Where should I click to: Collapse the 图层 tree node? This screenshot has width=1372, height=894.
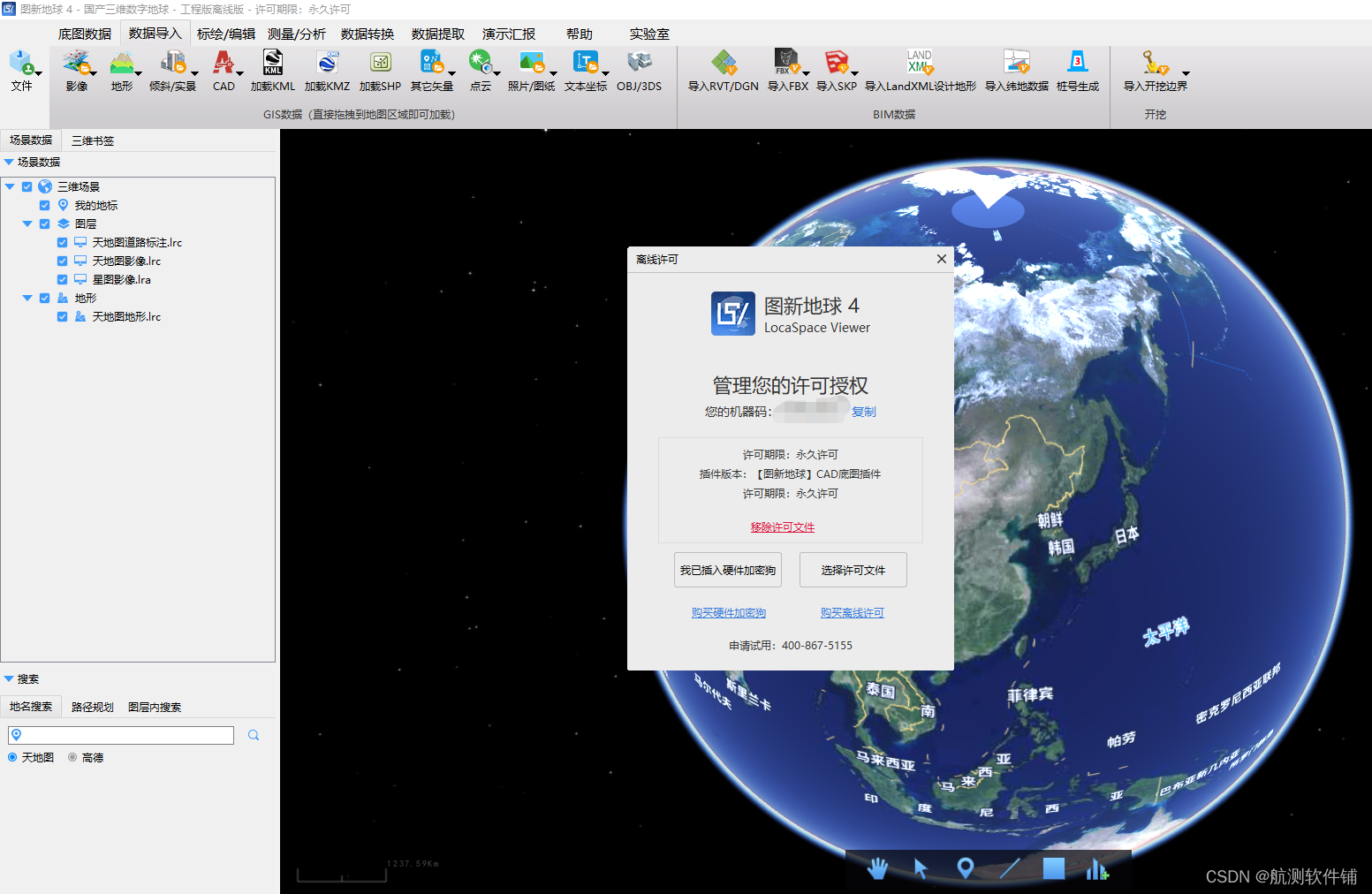click(27, 223)
